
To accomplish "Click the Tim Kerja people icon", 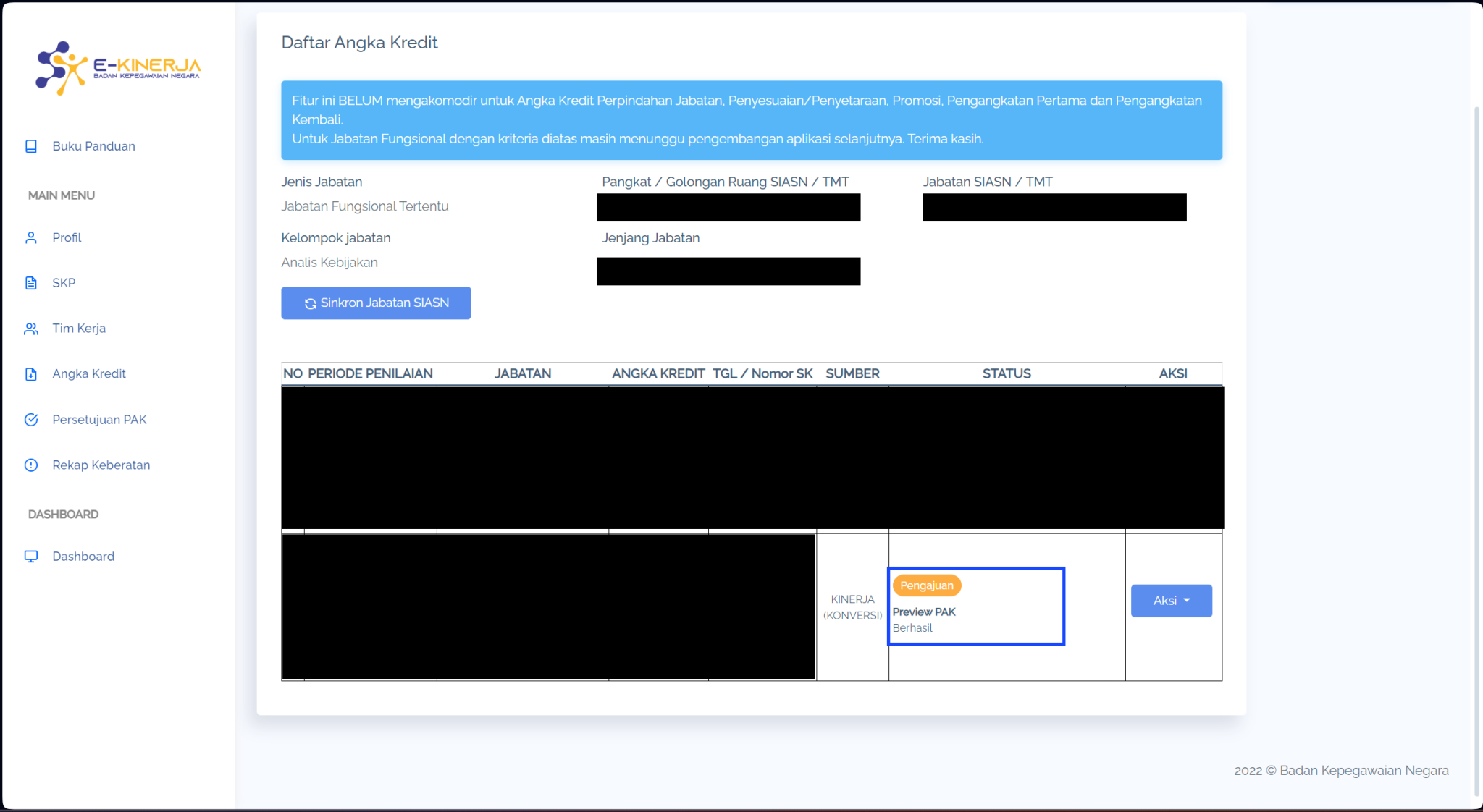I will [x=31, y=329].
